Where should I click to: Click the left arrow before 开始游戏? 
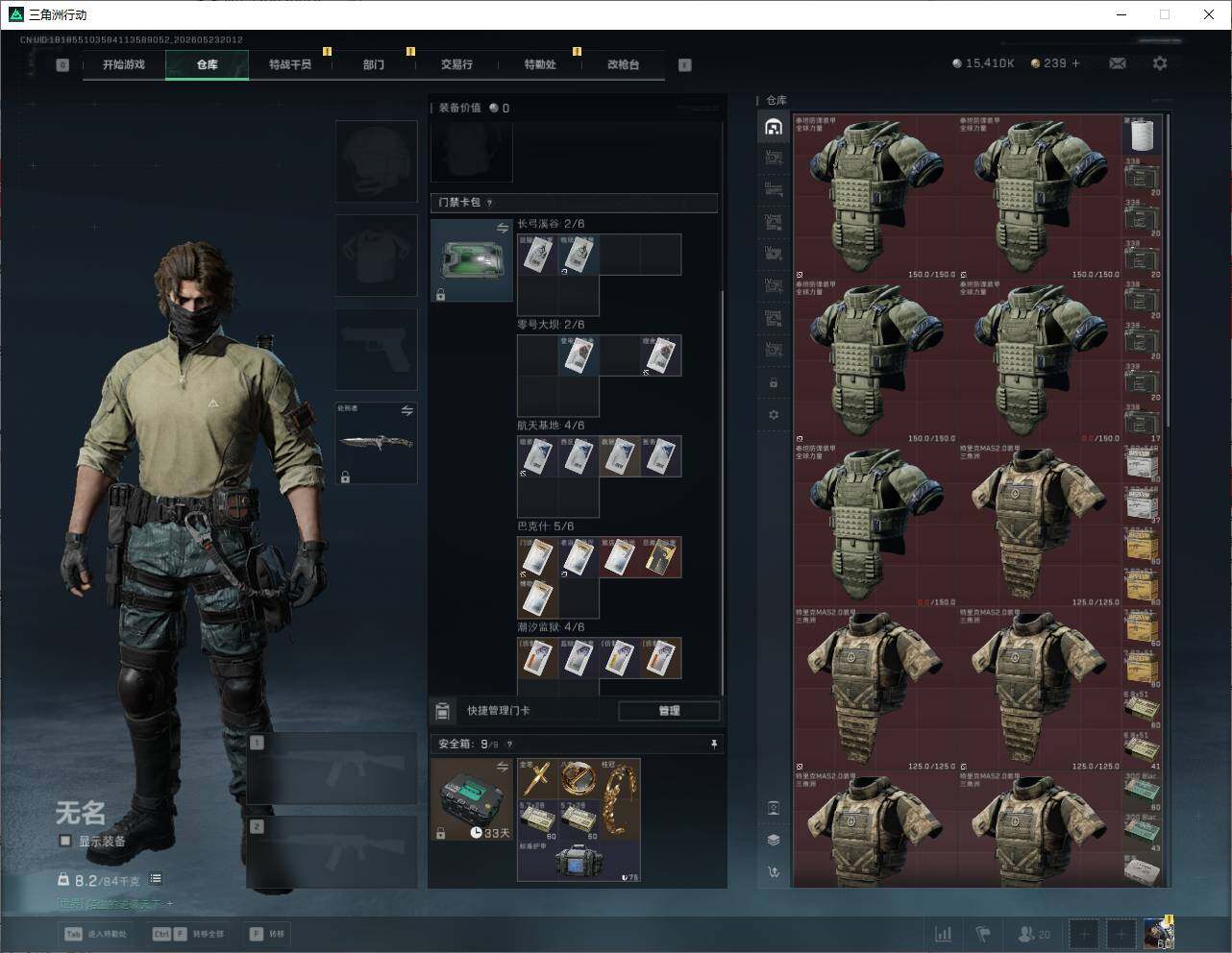(62, 65)
